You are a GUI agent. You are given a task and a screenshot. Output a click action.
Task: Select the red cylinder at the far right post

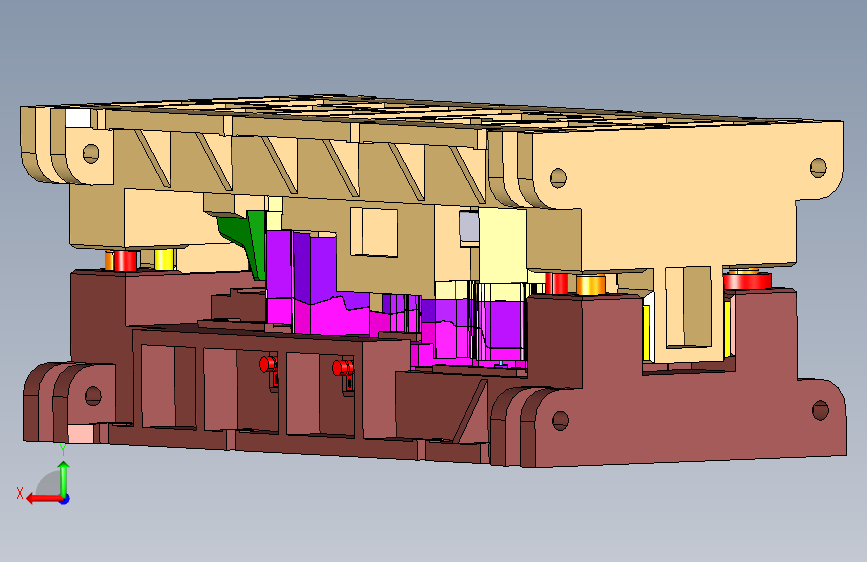tap(747, 280)
